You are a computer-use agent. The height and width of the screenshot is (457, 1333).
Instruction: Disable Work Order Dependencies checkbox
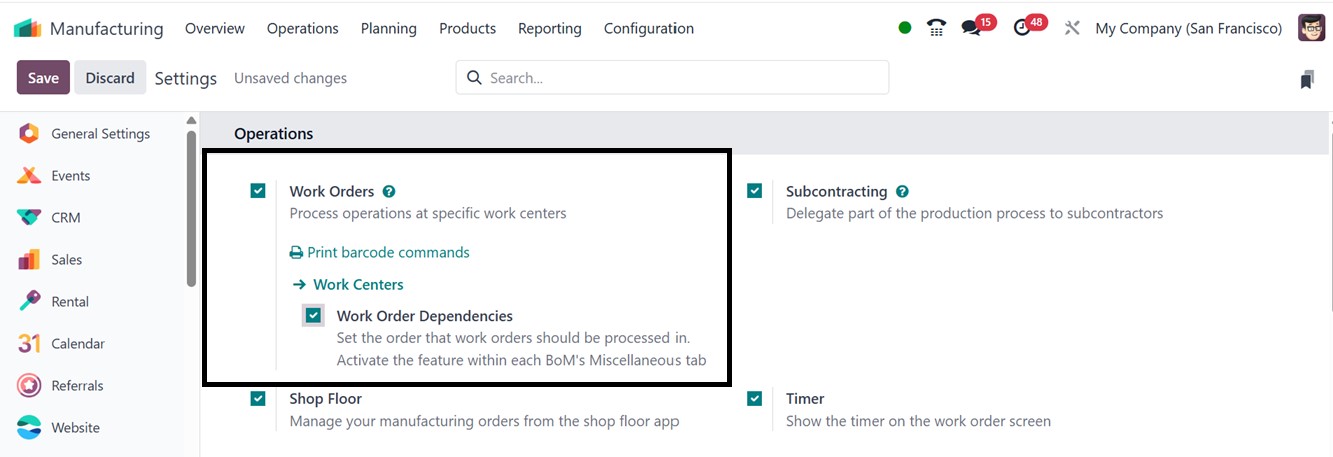tap(314, 316)
